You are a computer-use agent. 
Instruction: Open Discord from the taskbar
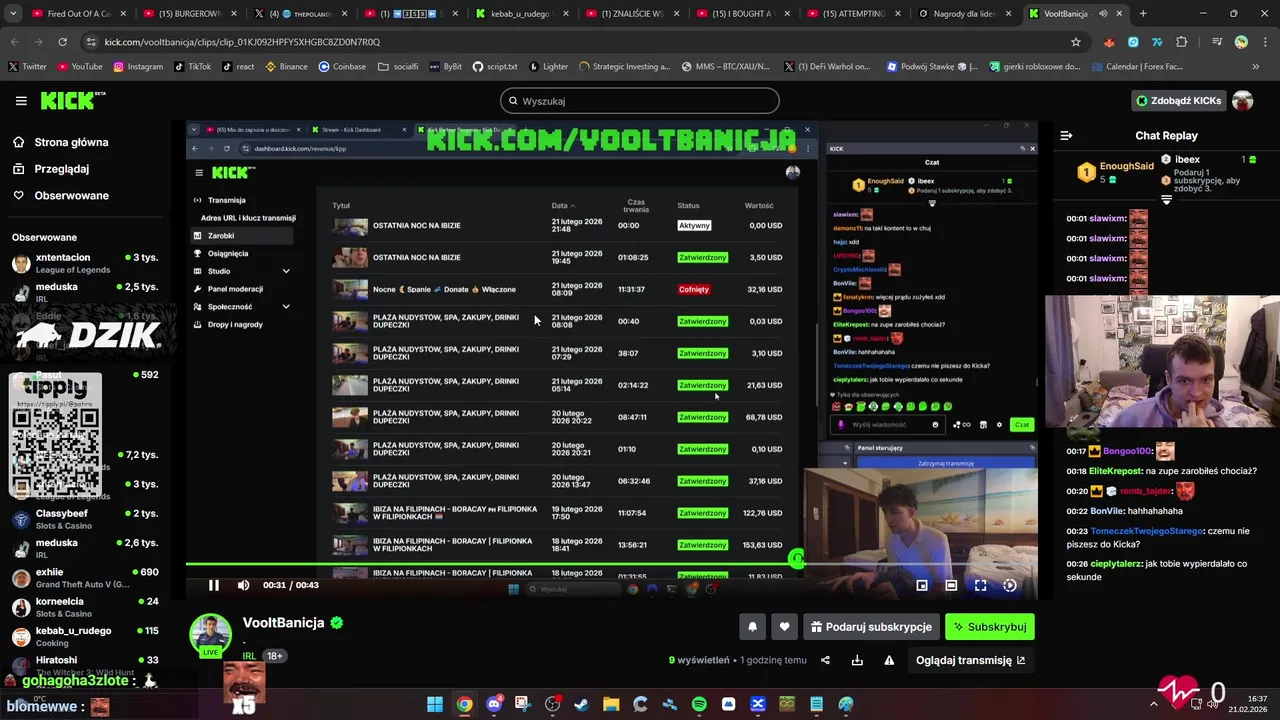coord(494,704)
